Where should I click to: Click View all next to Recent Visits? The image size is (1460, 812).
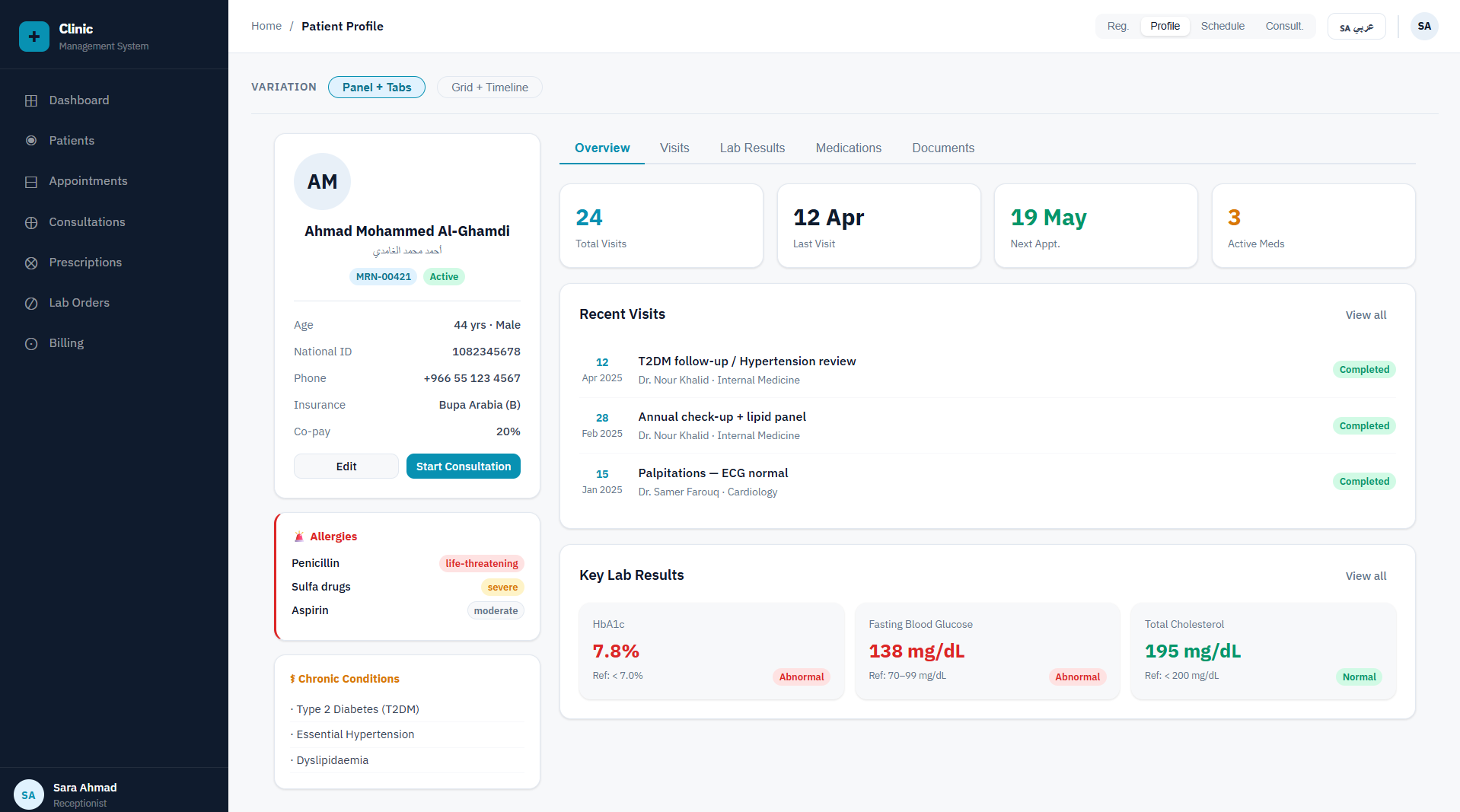1365,314
